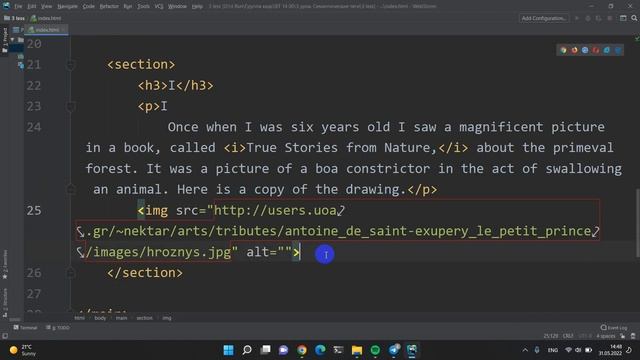Select main in the breadcrumb bar
640x360 pixels.
point(122,318)
